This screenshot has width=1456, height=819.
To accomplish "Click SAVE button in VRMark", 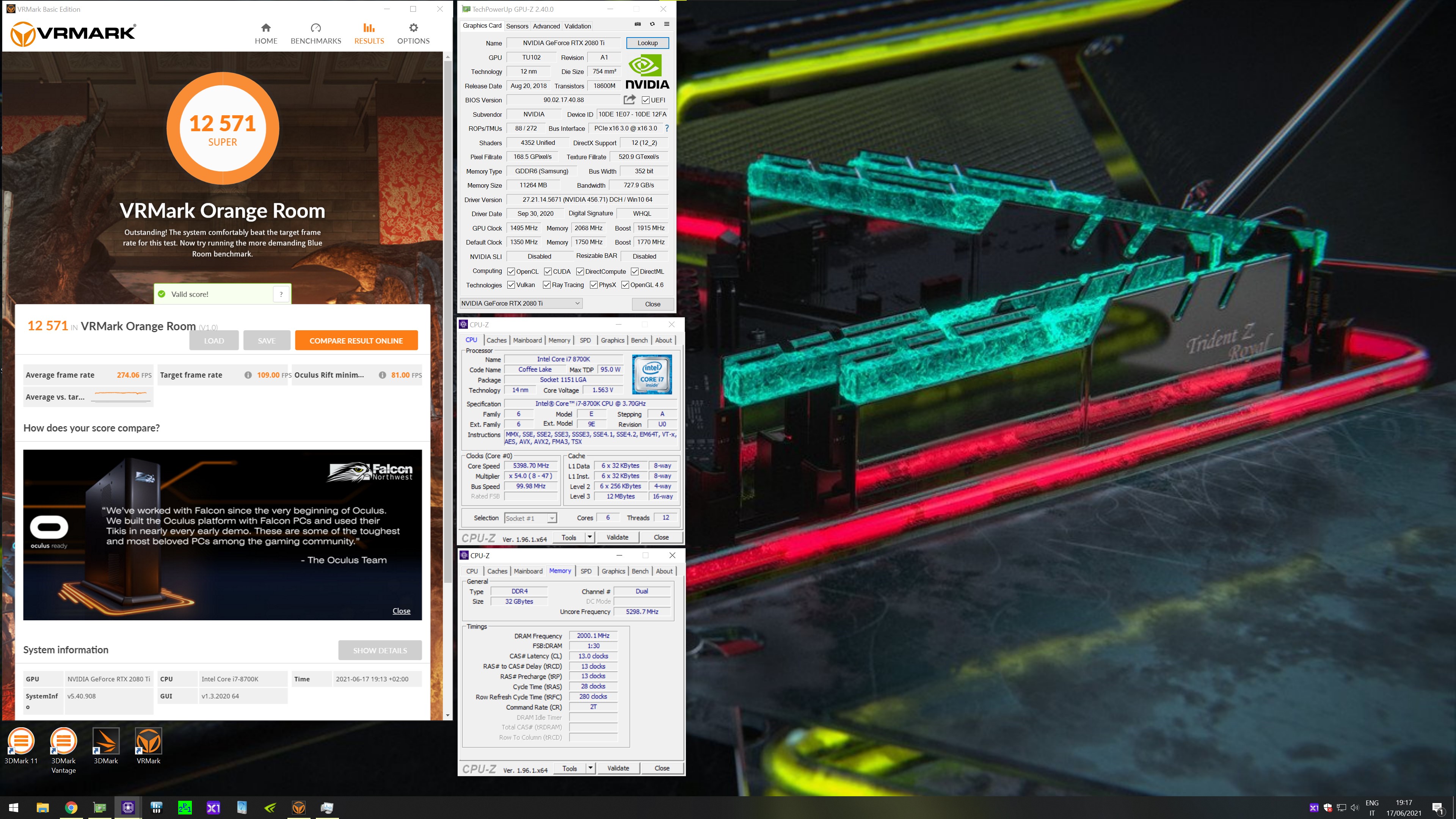I will click(267, 341).
